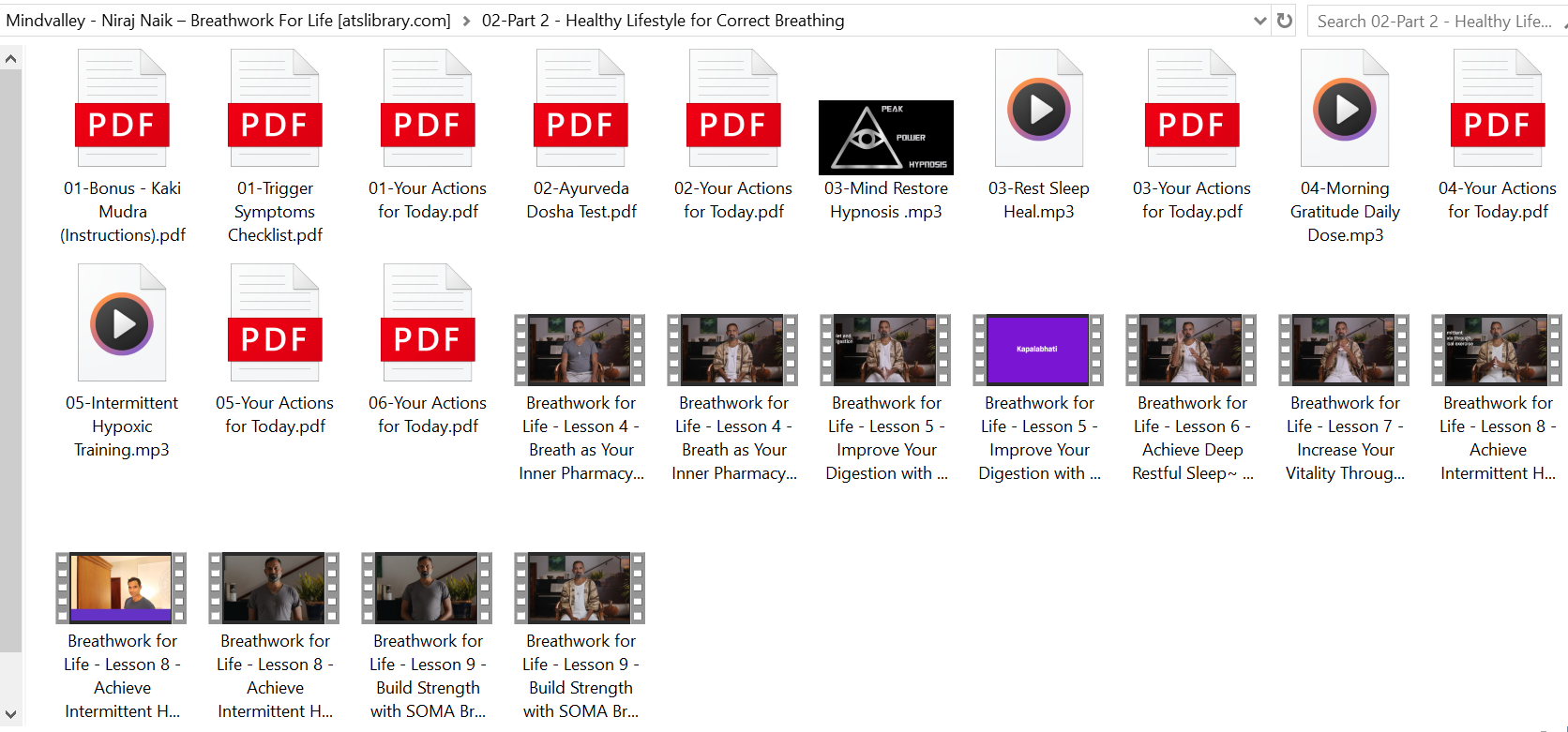This screenshot has width=1568, height=732.
Task: Click the scroll down arrow on left scrollbar
Action: pyautogui.click(x=10, y=715)
